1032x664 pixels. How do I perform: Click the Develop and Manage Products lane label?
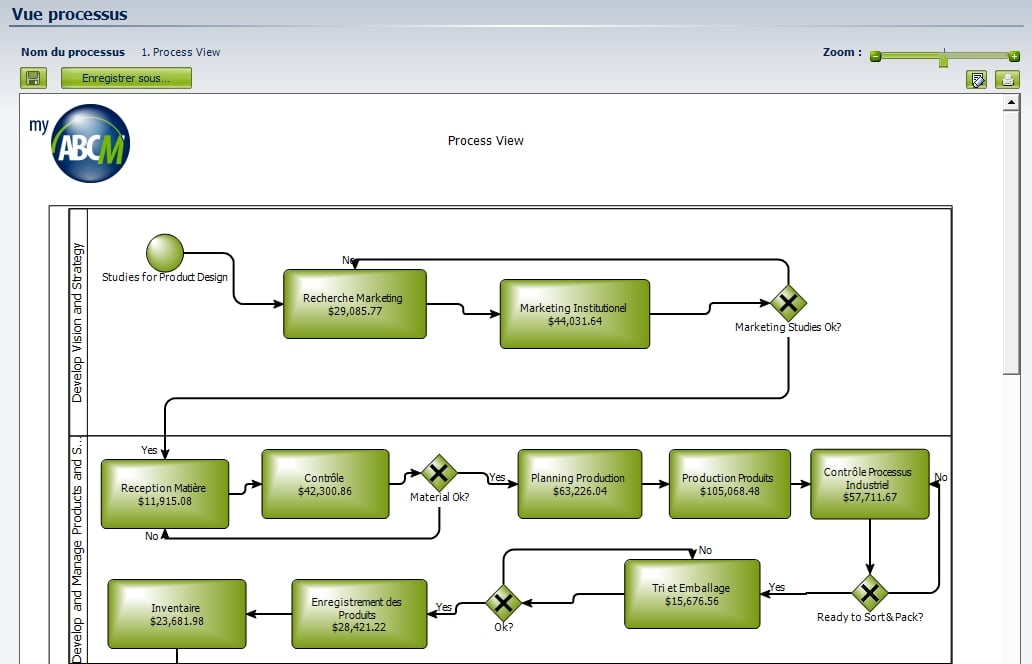[78, 551]
